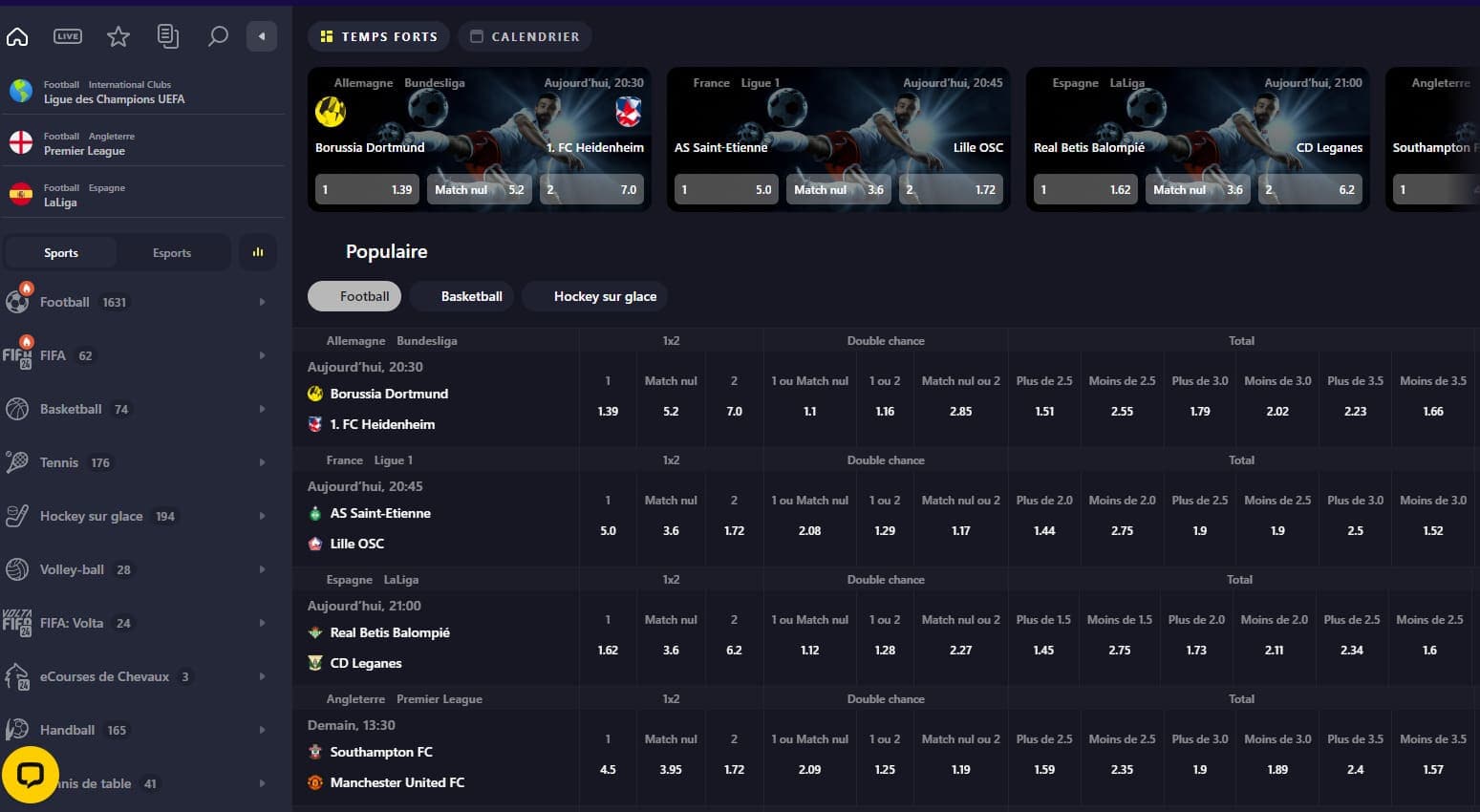The height and width of the screenshot is (812, 1480).
Task: Expand the Handball category arrow
Action: [263, 730]
